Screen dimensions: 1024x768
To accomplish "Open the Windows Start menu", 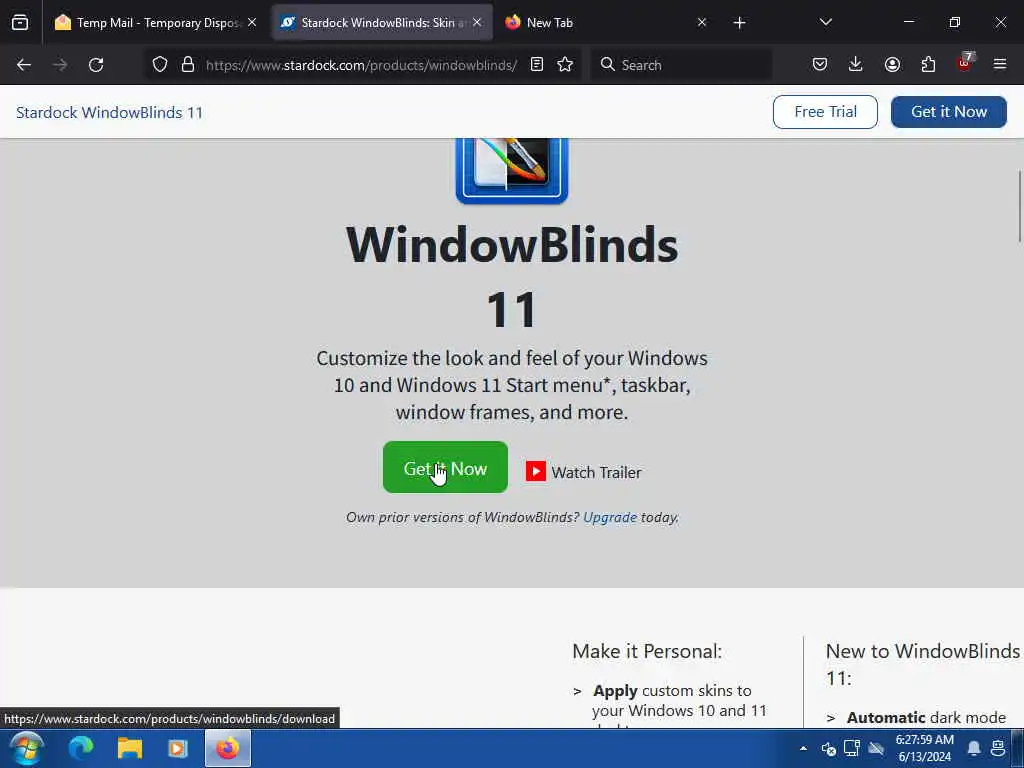I will tap(27, 748).
